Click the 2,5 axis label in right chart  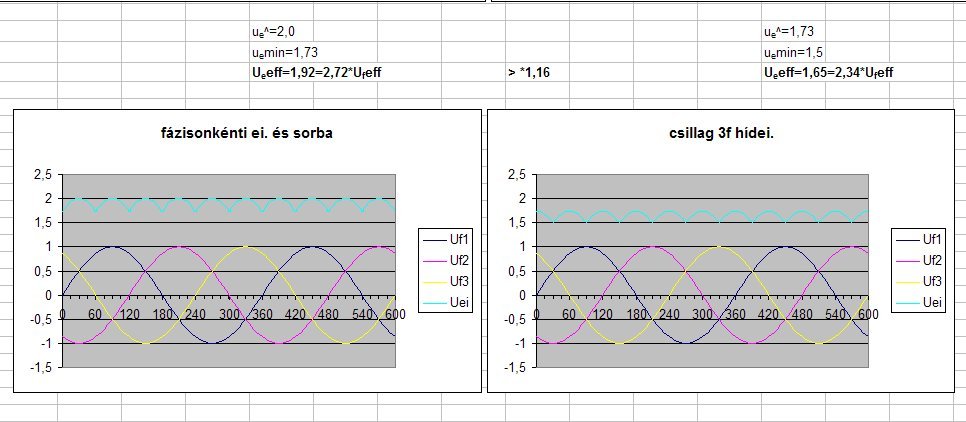tap(518, 174)
